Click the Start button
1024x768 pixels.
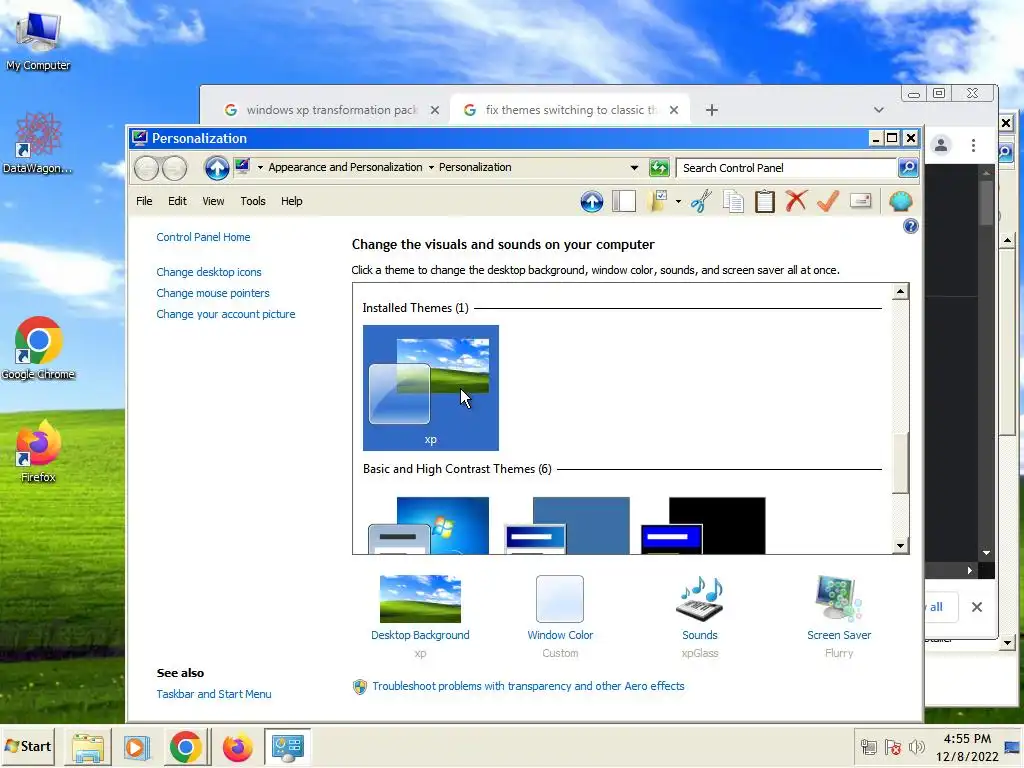click(x=28, y=746)
